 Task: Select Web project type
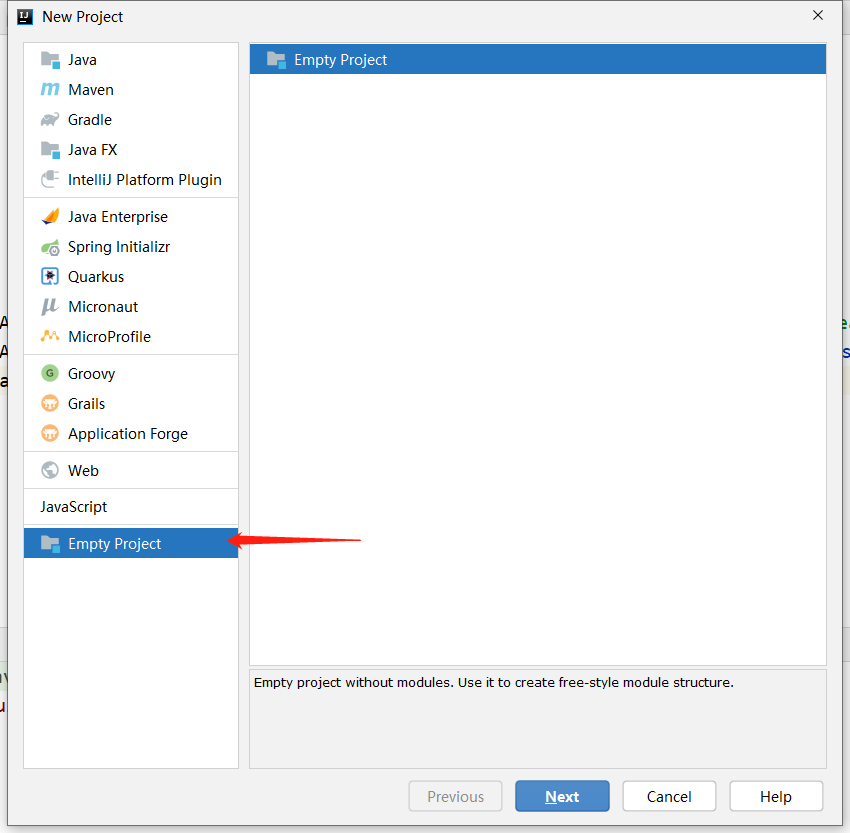[131, 470]
